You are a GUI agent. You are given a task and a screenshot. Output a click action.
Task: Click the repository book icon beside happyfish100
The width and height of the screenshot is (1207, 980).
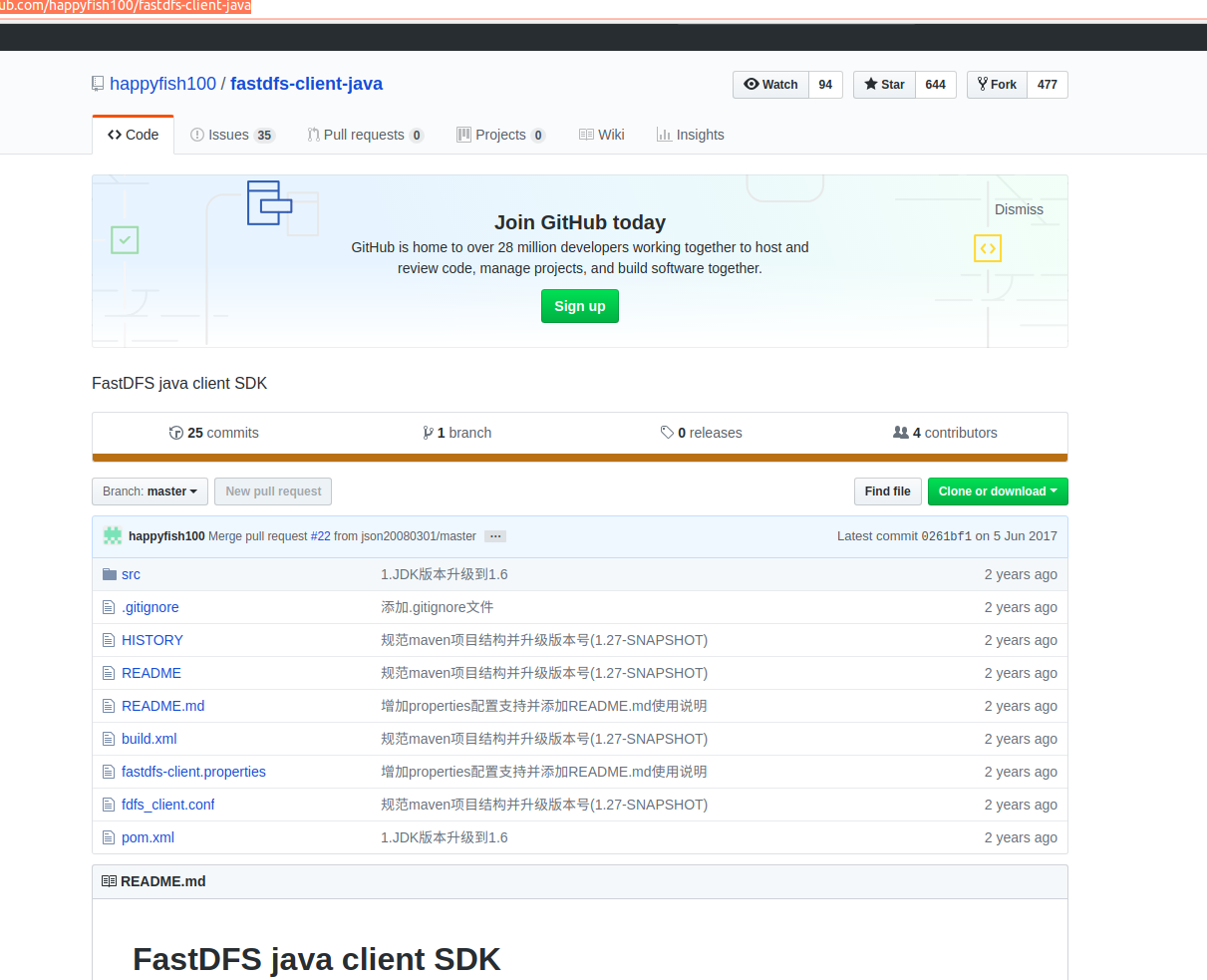tap(98, 84)
